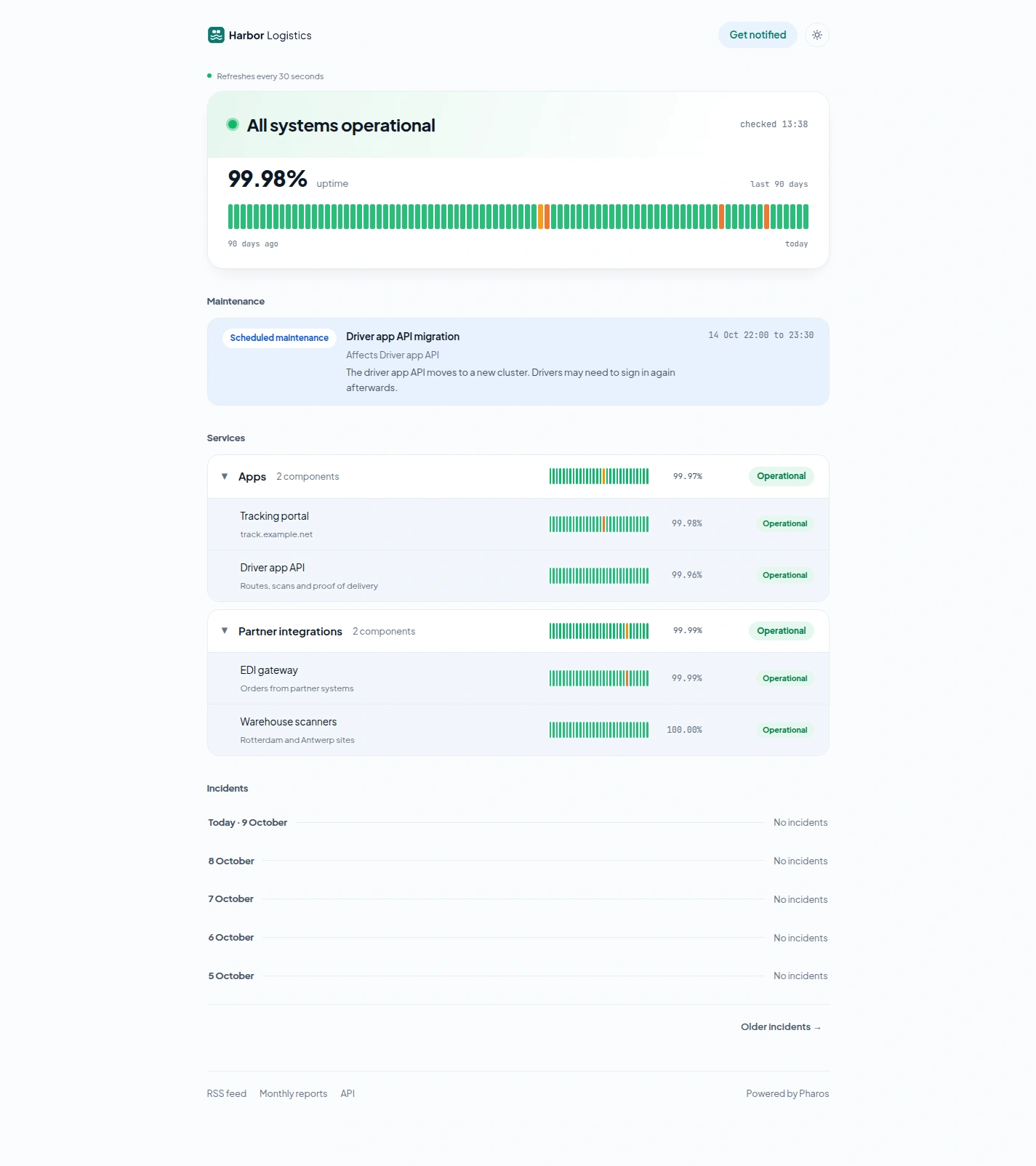Click the 5 October incident date
This screenshot has height=1166, width=1036.
tap(231, 976)
